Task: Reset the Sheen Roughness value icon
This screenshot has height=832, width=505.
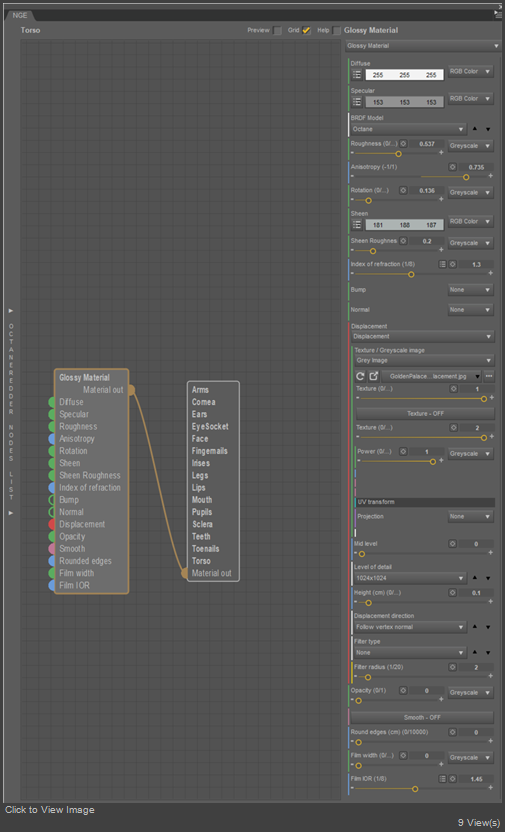Action: pos(403,241)
